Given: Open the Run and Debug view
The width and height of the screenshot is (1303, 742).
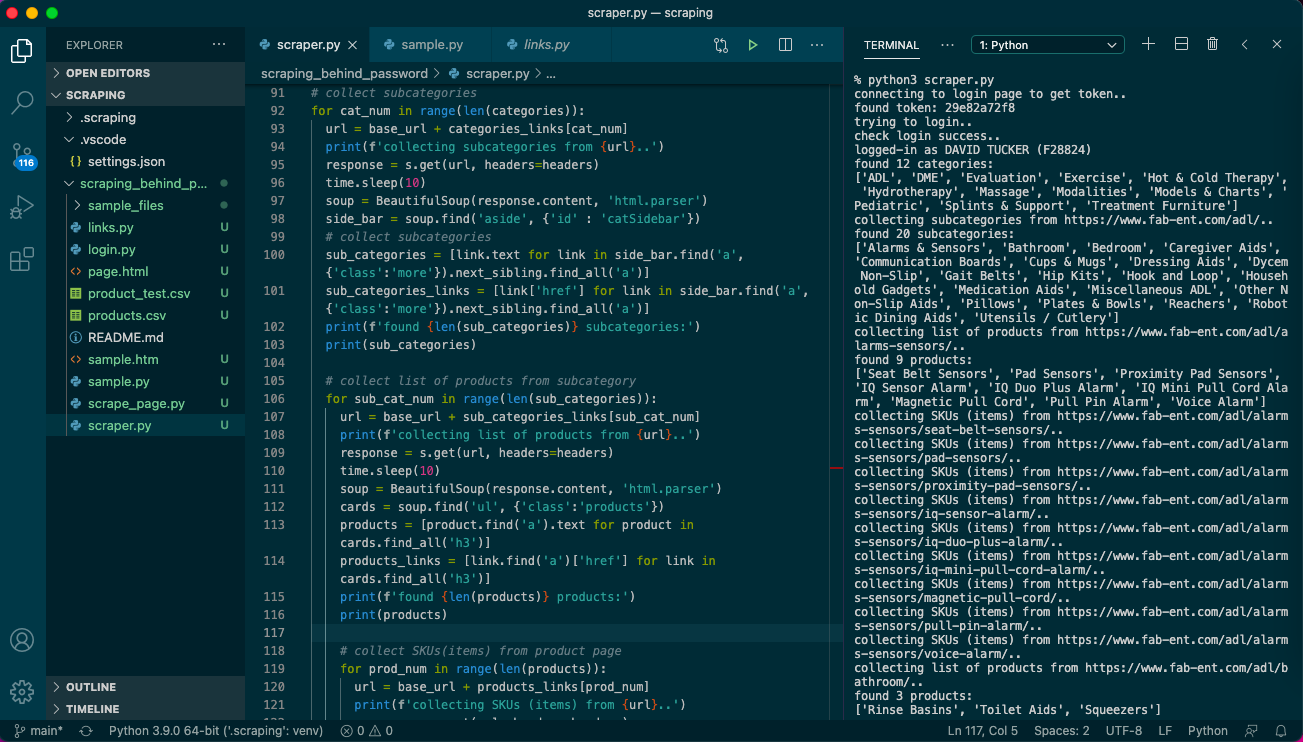Looking at the screenshot, I should tap(22, 208).
